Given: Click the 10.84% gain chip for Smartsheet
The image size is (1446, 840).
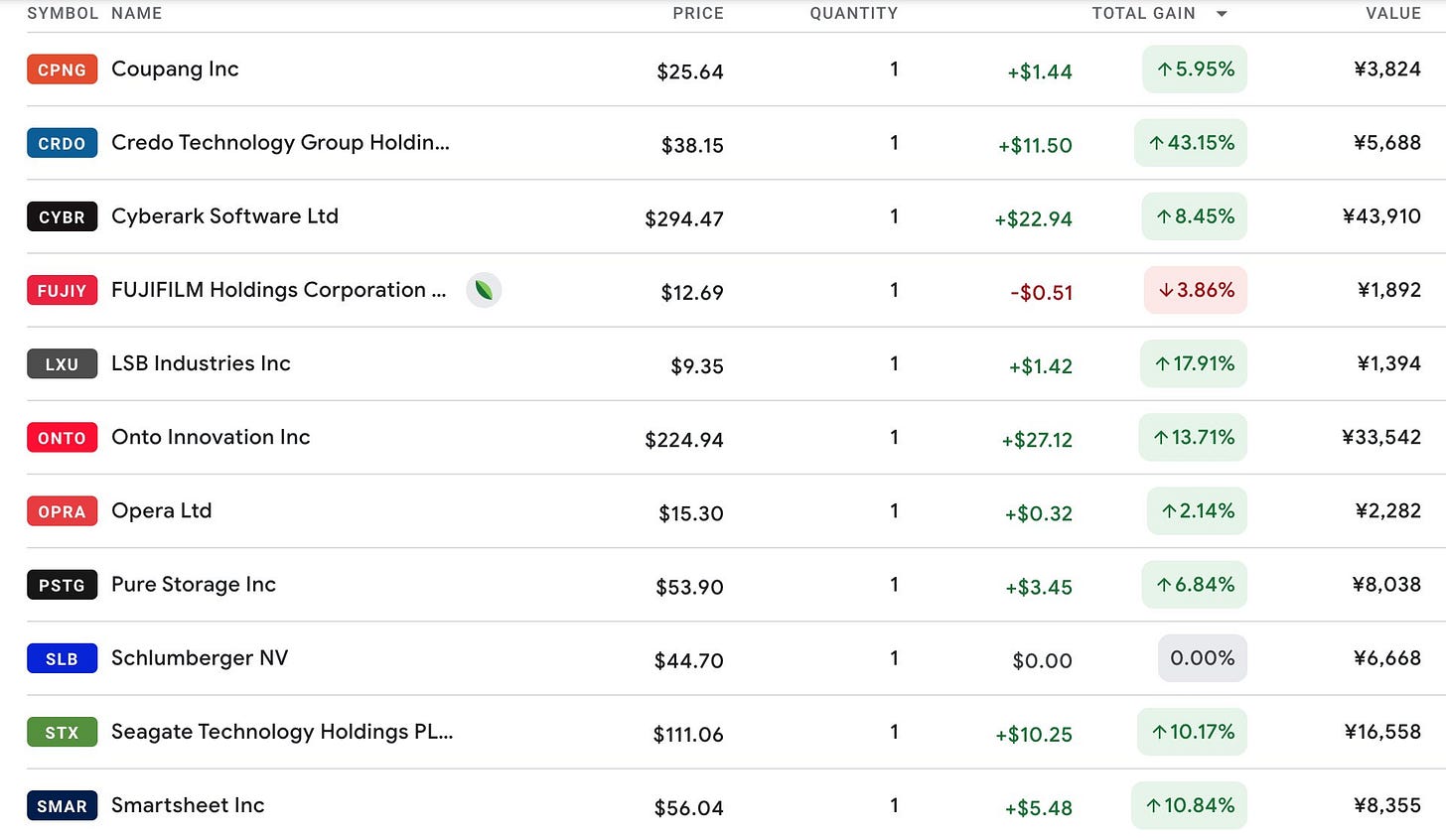Looking at the screenshot, I should (x=1189, y=805).
